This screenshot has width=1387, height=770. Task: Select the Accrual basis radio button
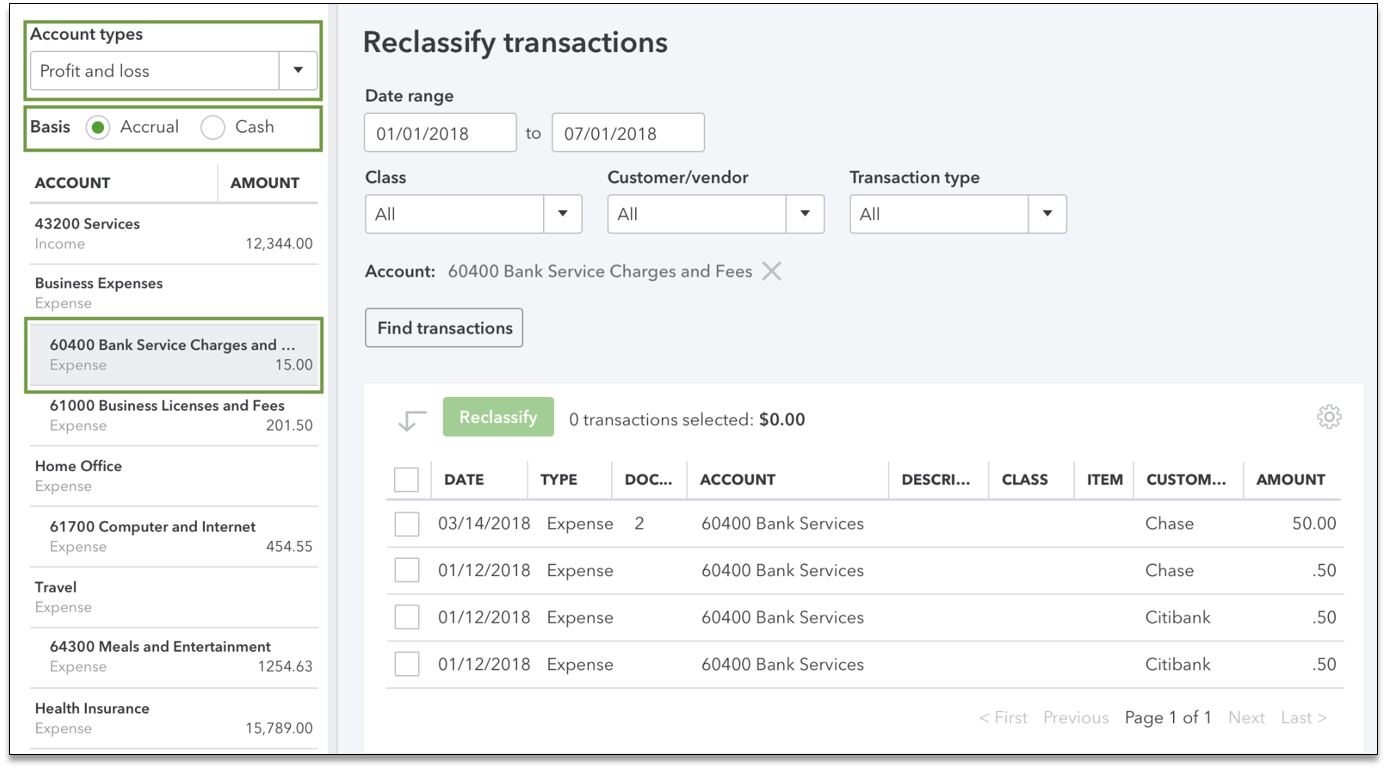pos(97,128)
